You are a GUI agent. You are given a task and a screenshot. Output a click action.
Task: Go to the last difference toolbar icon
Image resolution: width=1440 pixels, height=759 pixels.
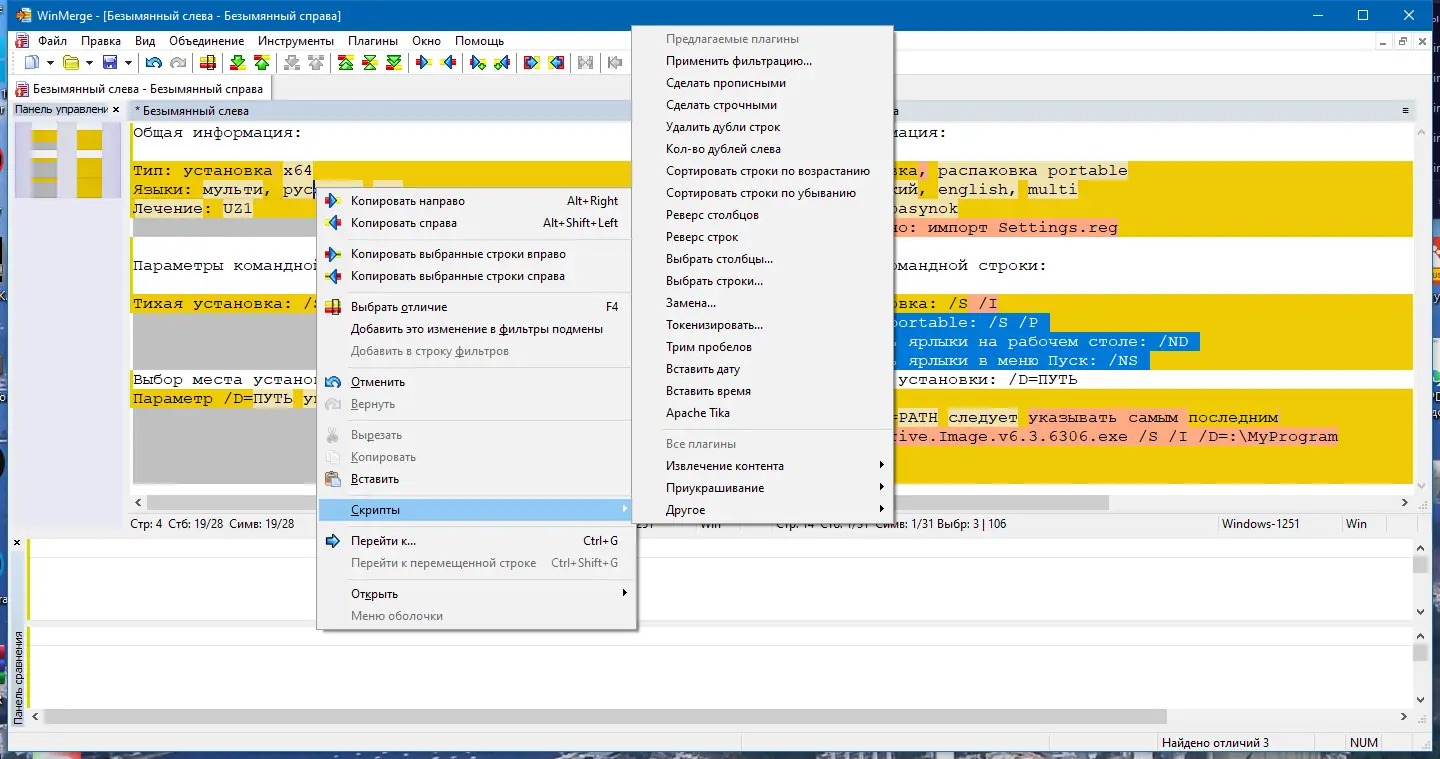[394, 63]
